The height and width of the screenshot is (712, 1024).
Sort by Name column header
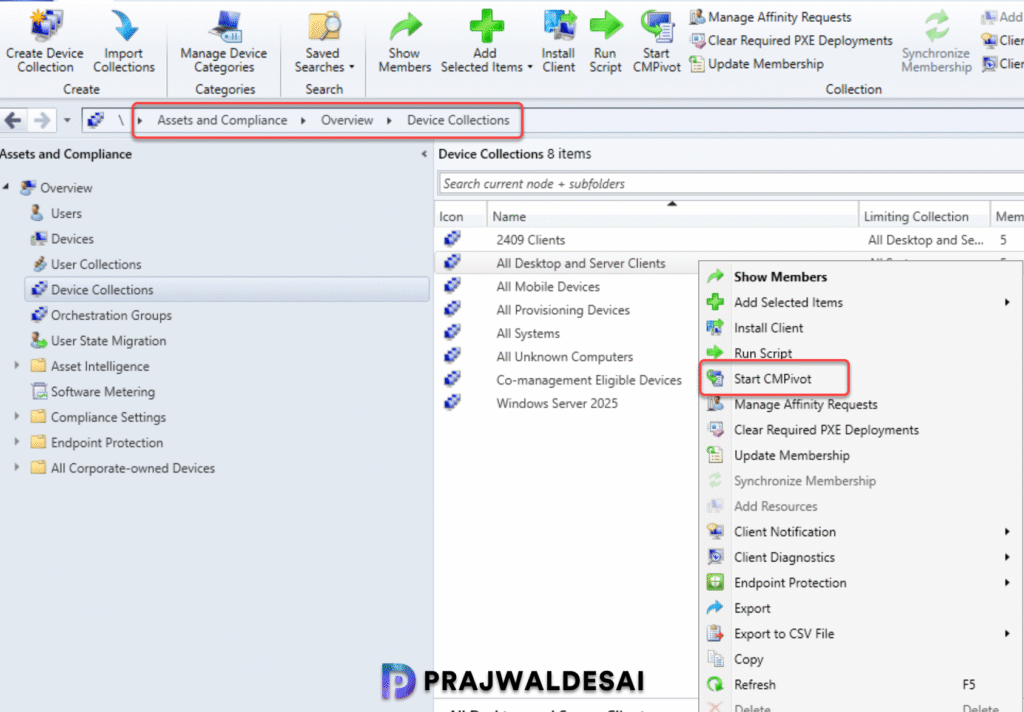click(672, 216)
